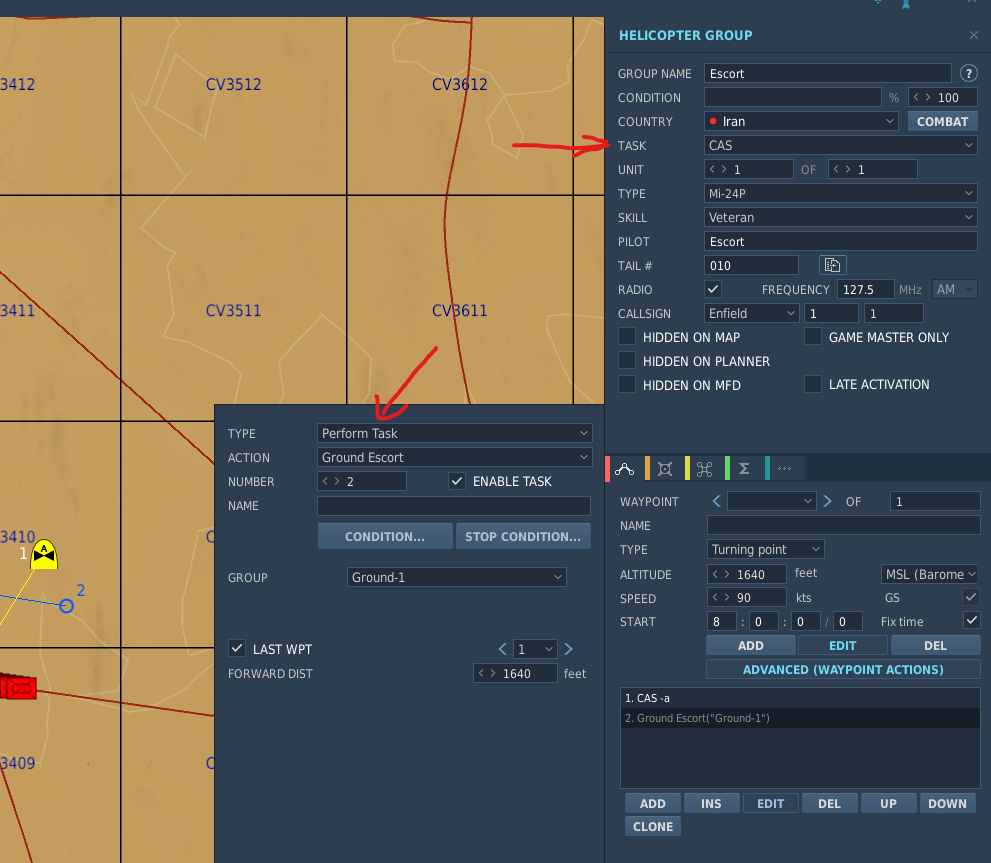The width and height of the screenshot is (991, 863).
Task: Click the red ground unit symbol on map
Action: click(18, 687)
